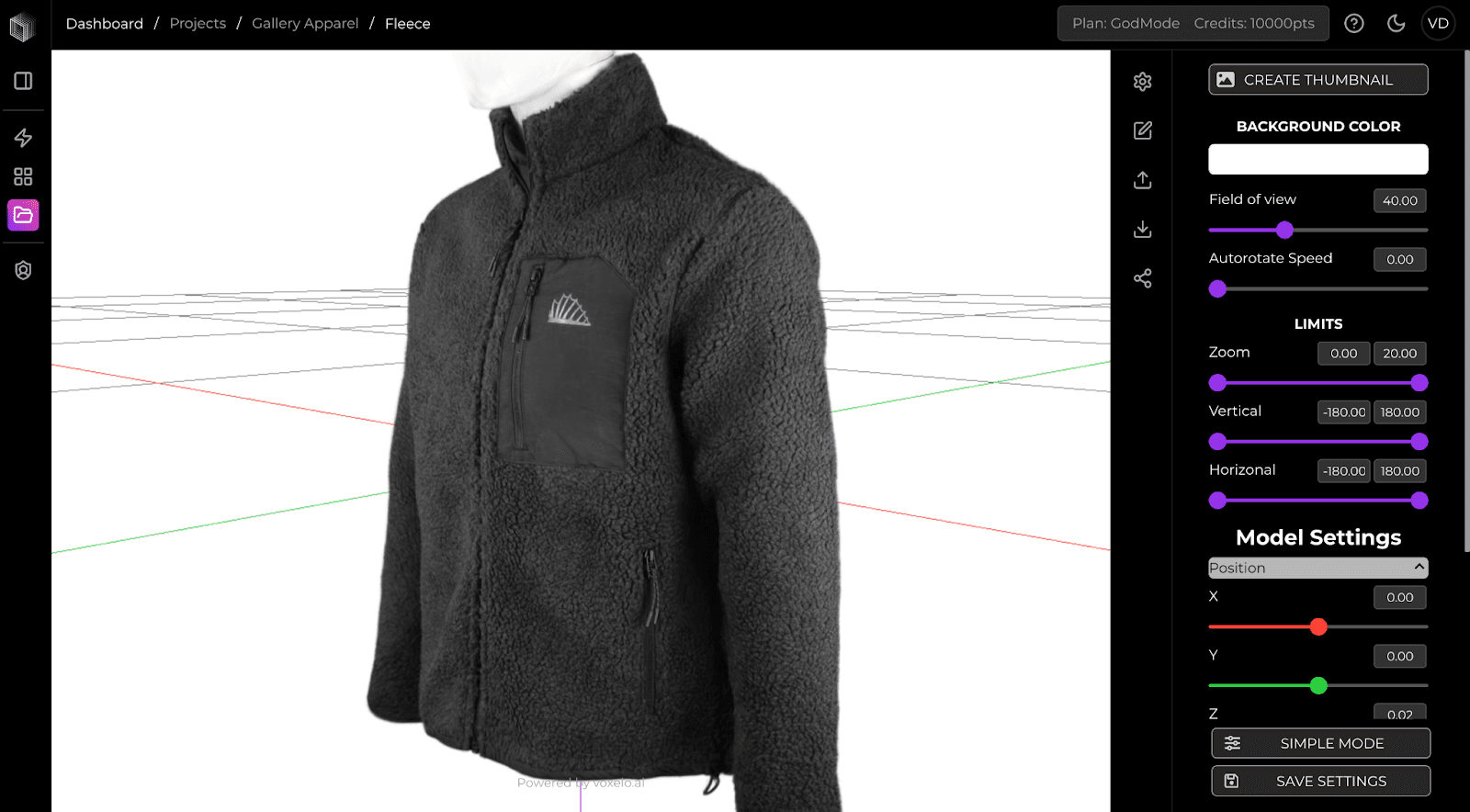This screenshot has width=1470, height=812.
Task: Open the shield account icon
Action: [x=23, y=270]
